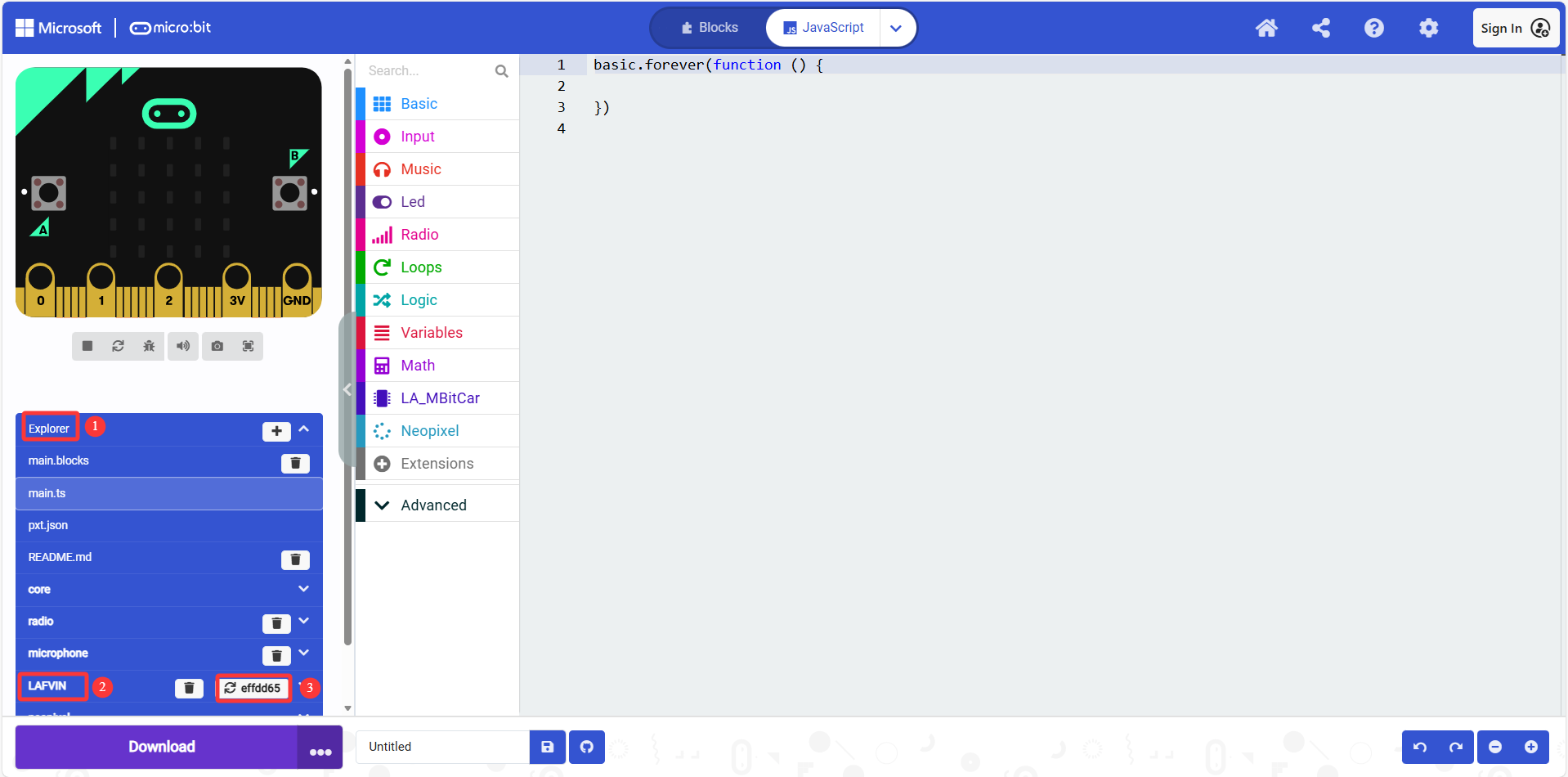Restart the micro:bit simulator

coord(119,346)
